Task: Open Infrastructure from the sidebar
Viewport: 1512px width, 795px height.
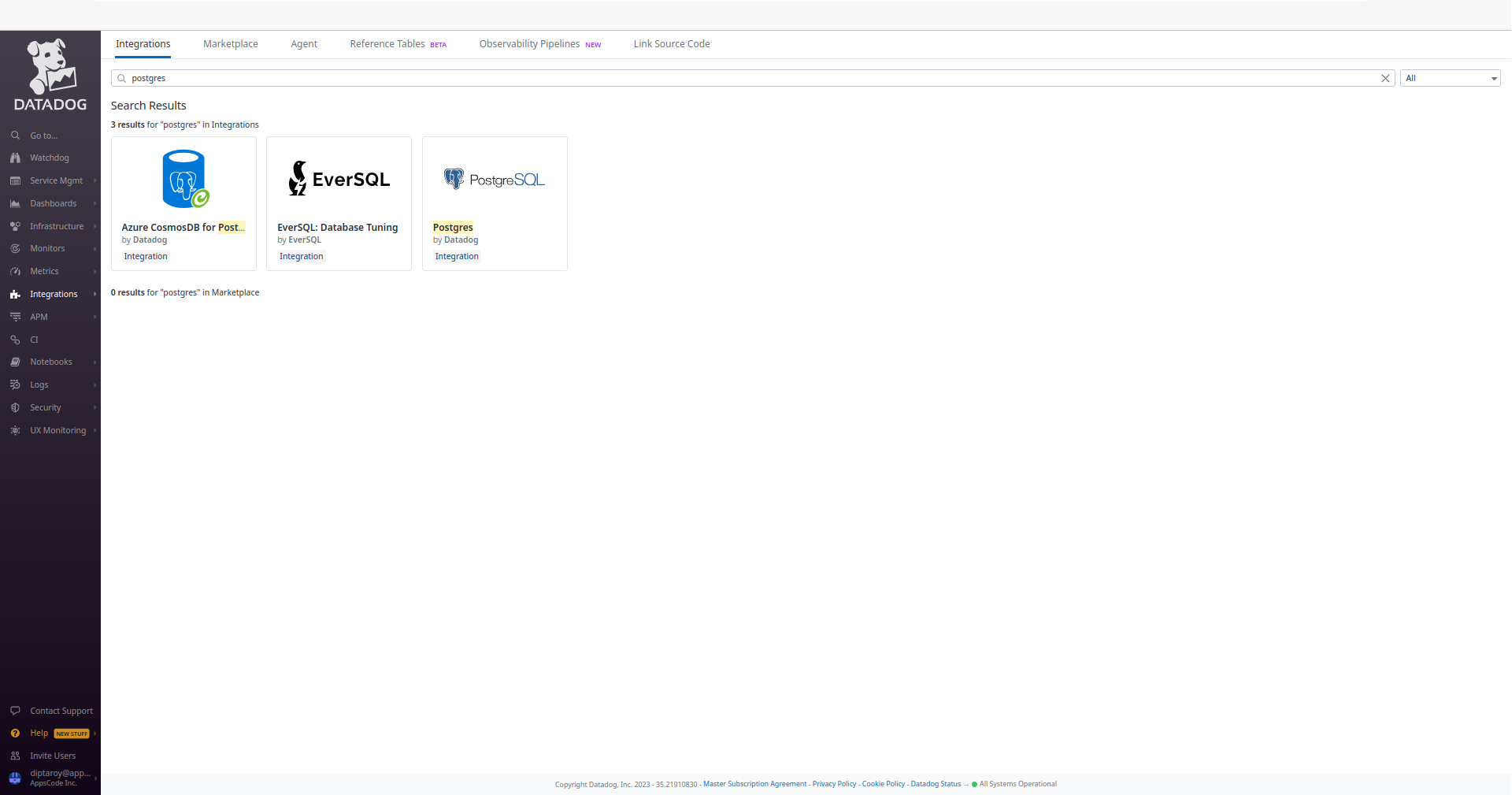Action: coord(16,226)
